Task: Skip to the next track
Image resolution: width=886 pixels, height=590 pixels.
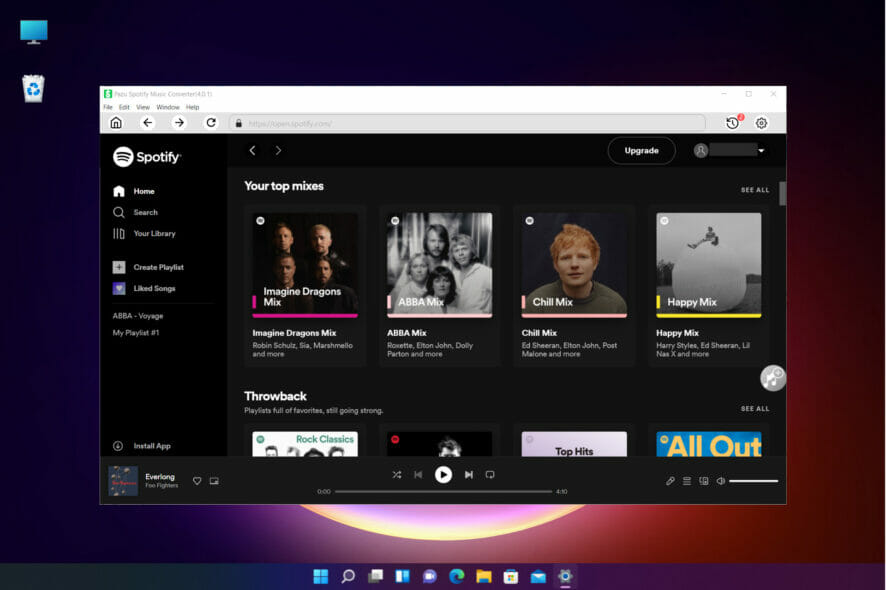Action: [468, 475]
